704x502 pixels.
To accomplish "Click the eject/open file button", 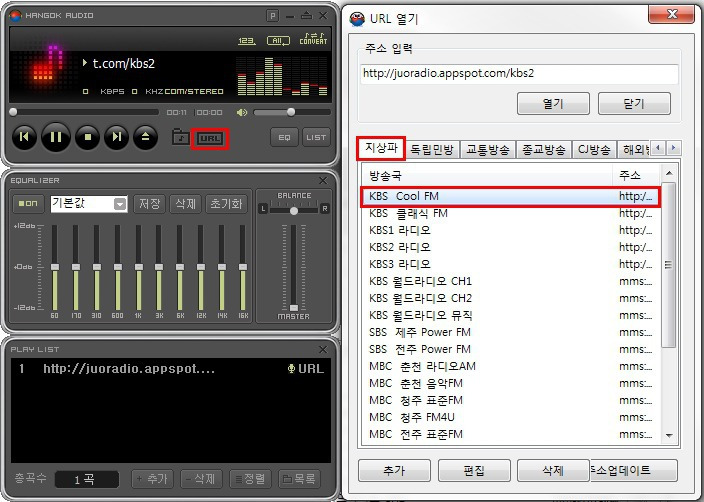I will [145, 137].
